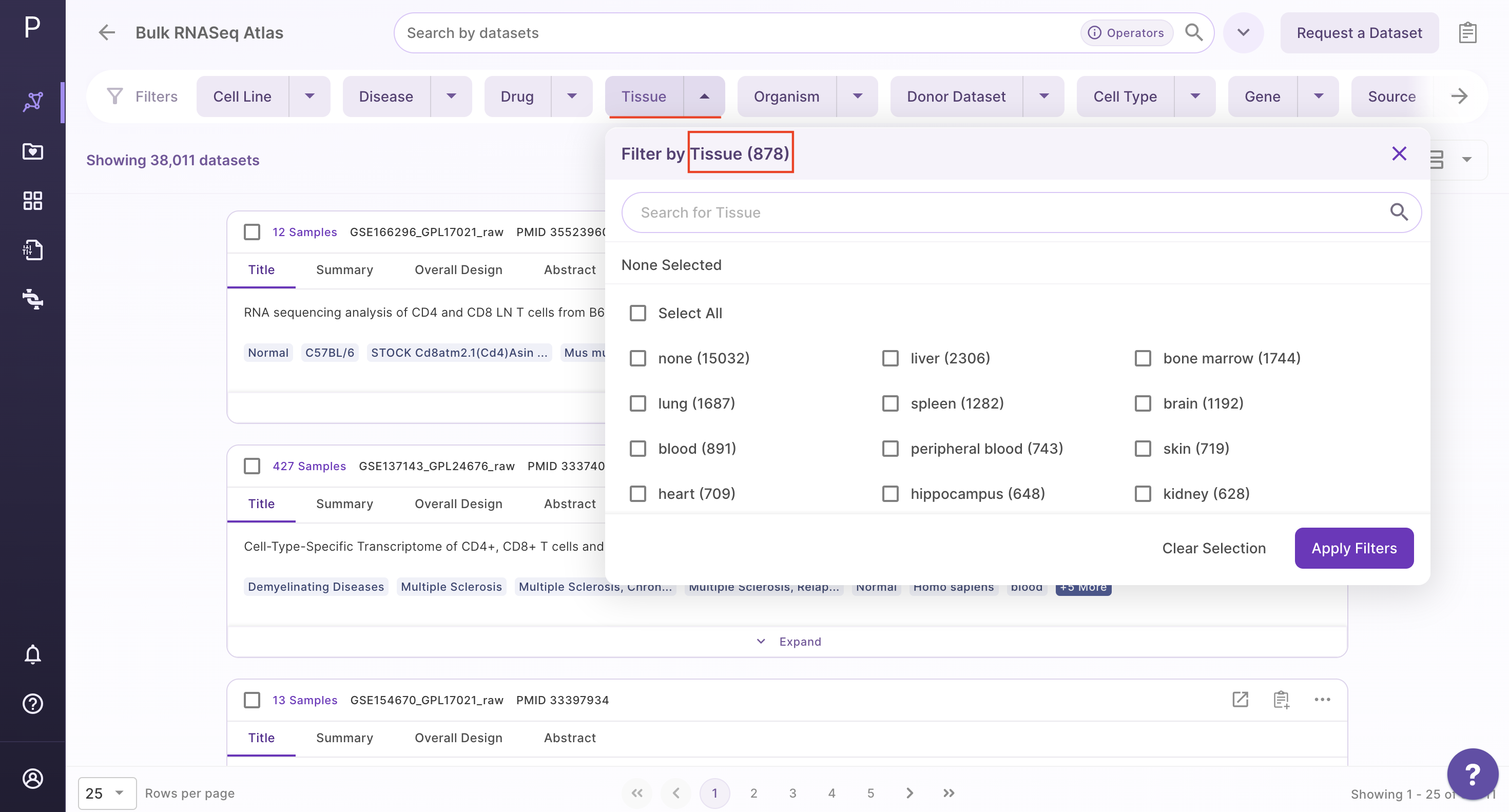Check the brain (1192) tissue option
Image resolution: width=1509 pixels, height=812 pixels.
pos(1143,403)
